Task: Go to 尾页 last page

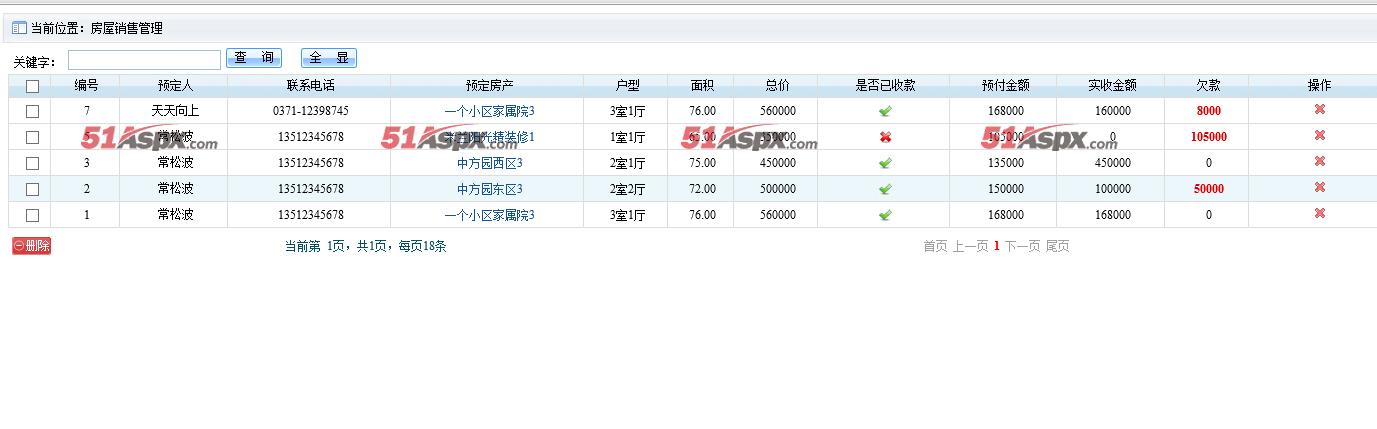Action: [1058, 246]
